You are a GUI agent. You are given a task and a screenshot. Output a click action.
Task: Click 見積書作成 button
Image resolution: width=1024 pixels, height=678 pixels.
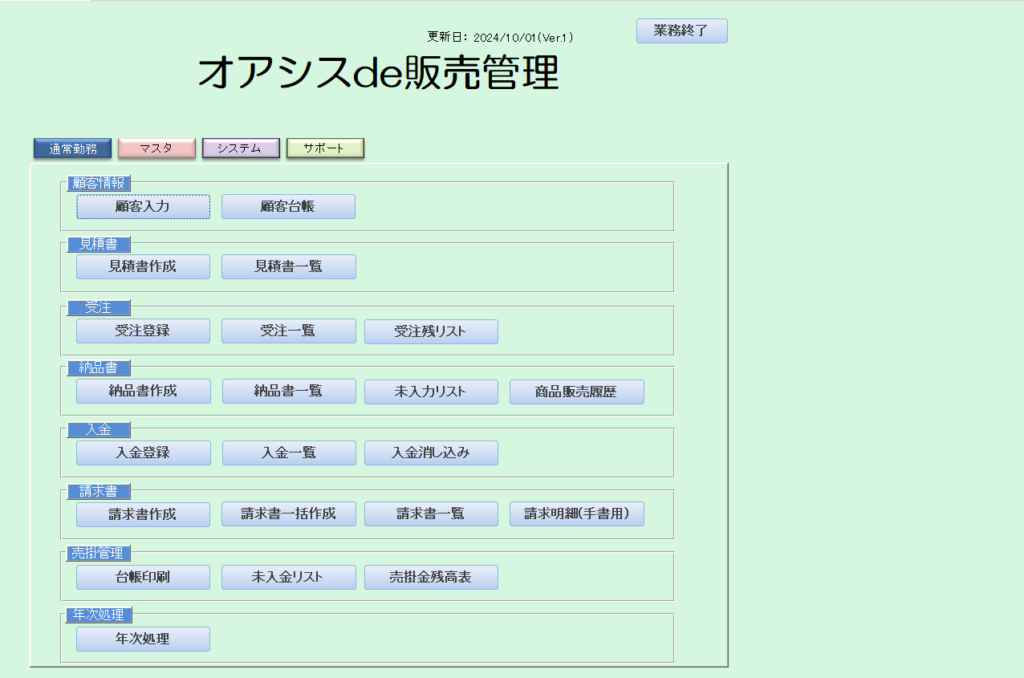pyautogui.click(x=143, y=266)
